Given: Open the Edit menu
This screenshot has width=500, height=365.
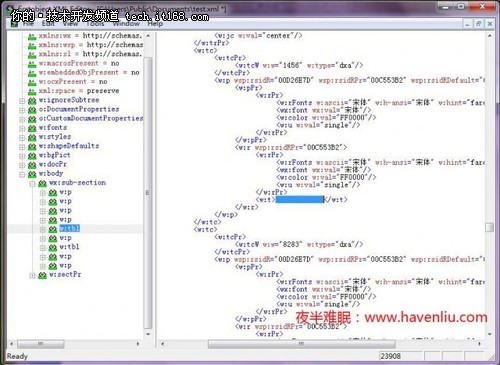Looking at the screenshot, I should 48,24.
